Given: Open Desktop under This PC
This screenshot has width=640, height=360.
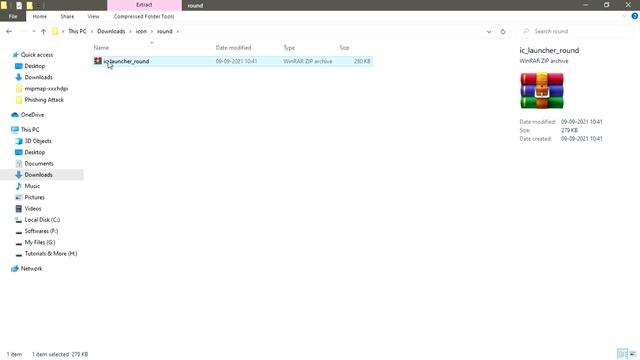Looking at the screenshot, I should point(35,152).
